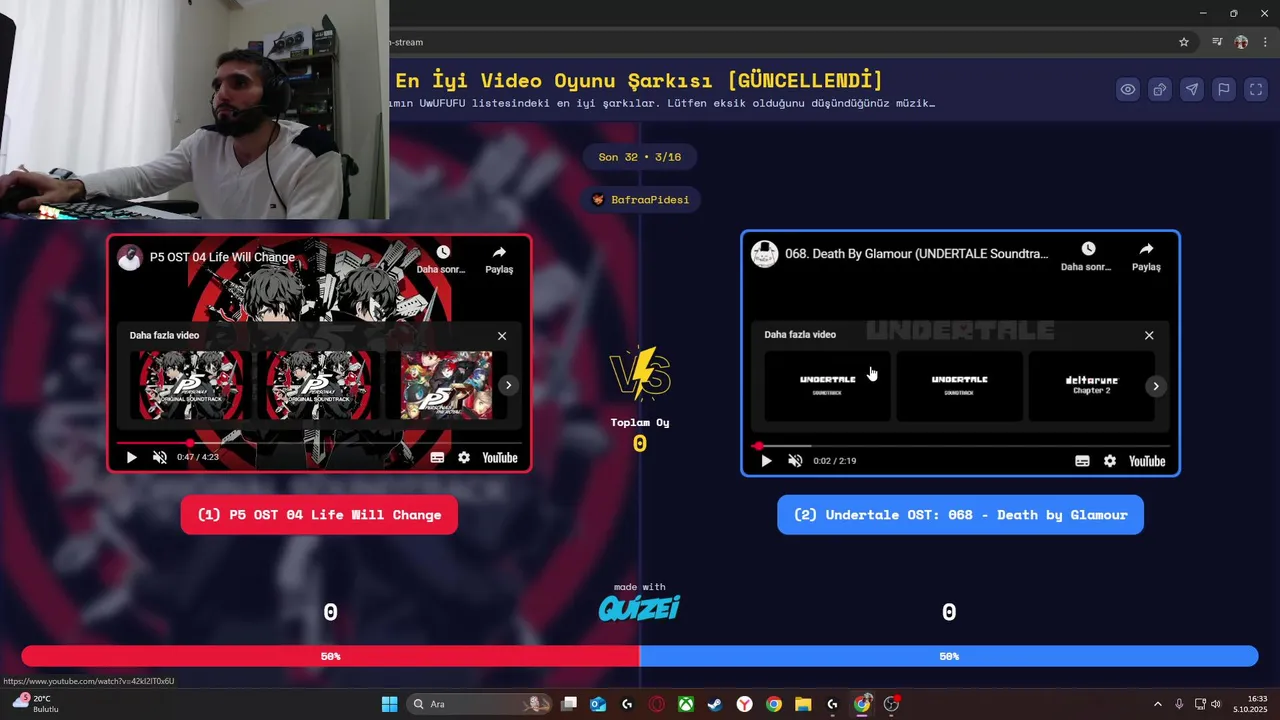1280x720 pixels.
Task: Click the blue 50% vote bar
Action: coord(949,656)
